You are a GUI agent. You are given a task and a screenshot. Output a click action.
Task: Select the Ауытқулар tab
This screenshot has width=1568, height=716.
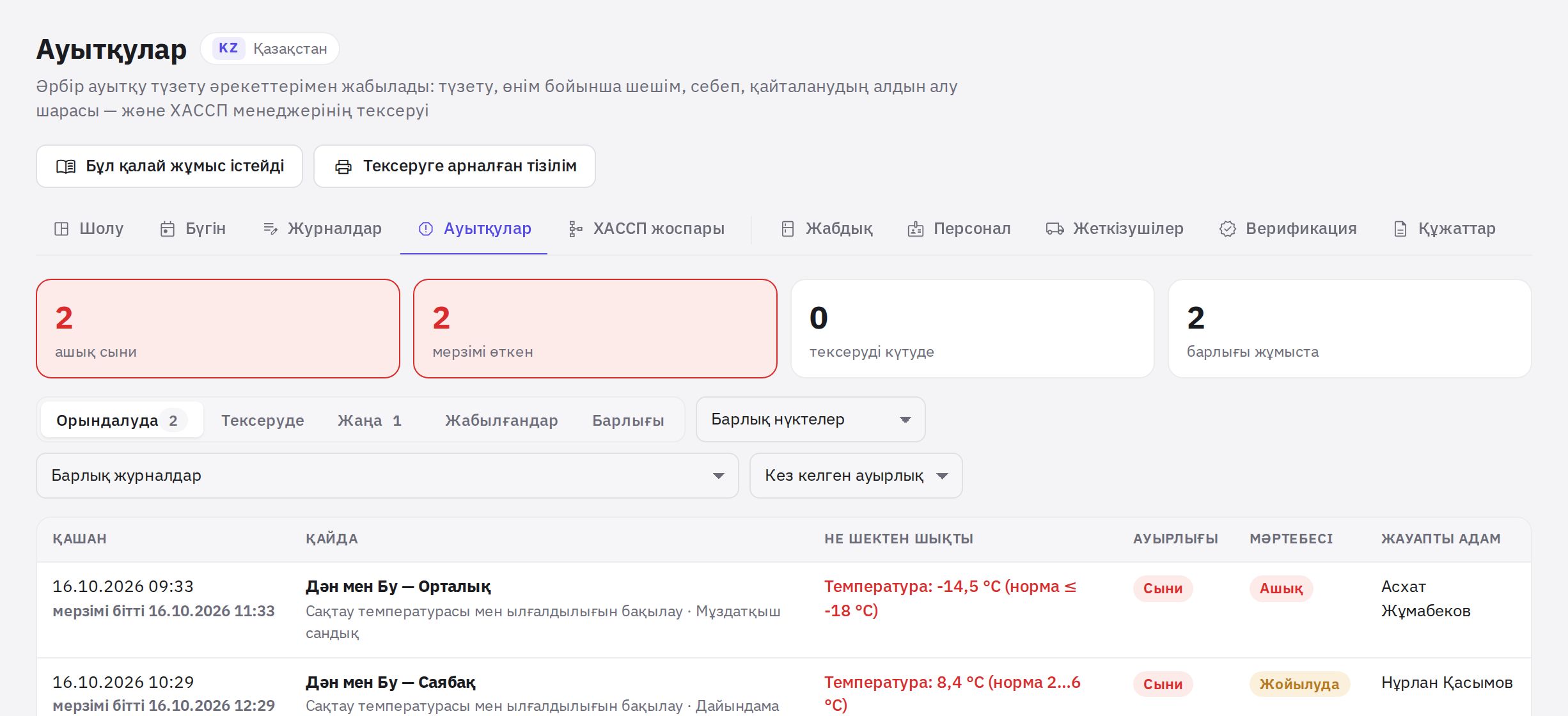474,229
